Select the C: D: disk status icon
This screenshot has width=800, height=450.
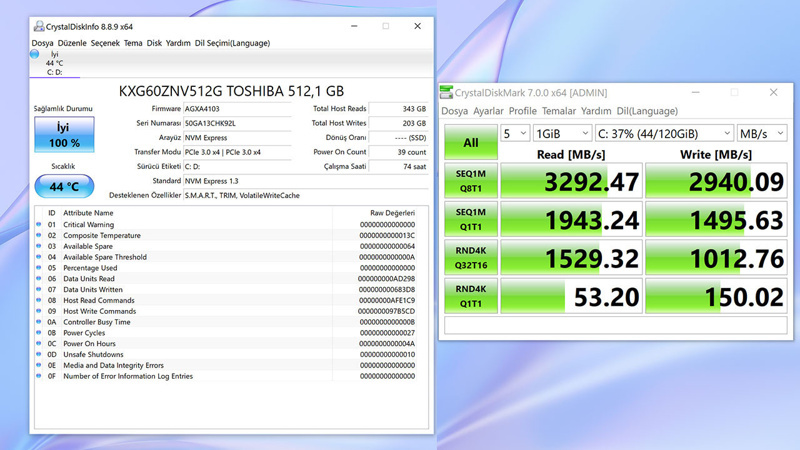click(x=35, y=54)
